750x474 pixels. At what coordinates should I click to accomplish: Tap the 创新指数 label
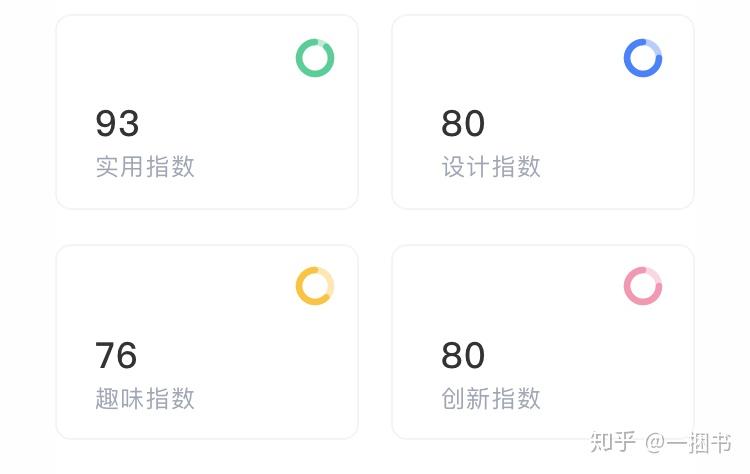coord(491,398)
